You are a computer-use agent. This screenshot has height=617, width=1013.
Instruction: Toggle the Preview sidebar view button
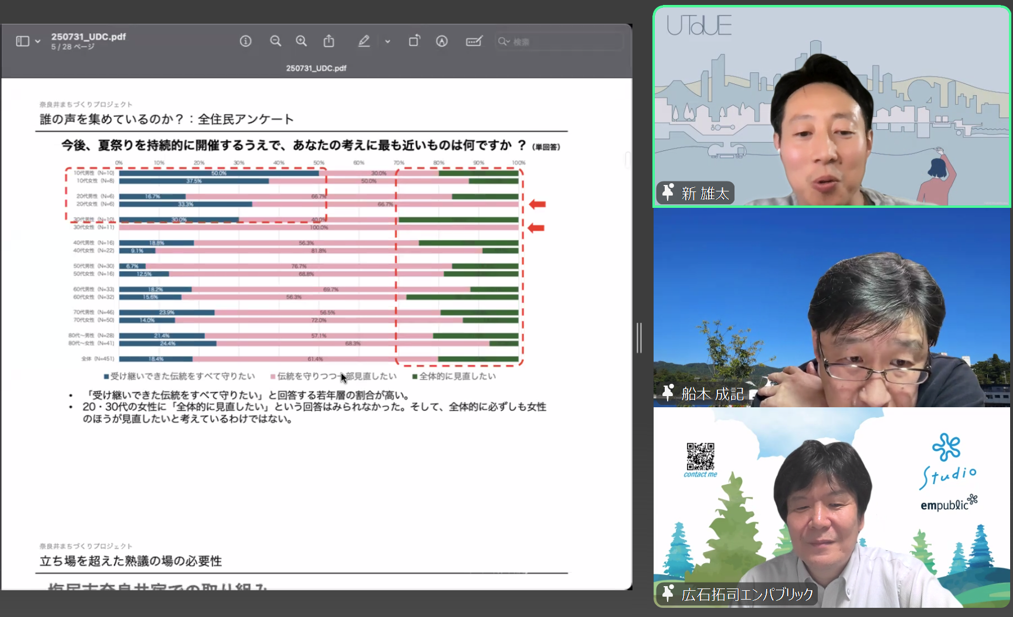point(22,41)
